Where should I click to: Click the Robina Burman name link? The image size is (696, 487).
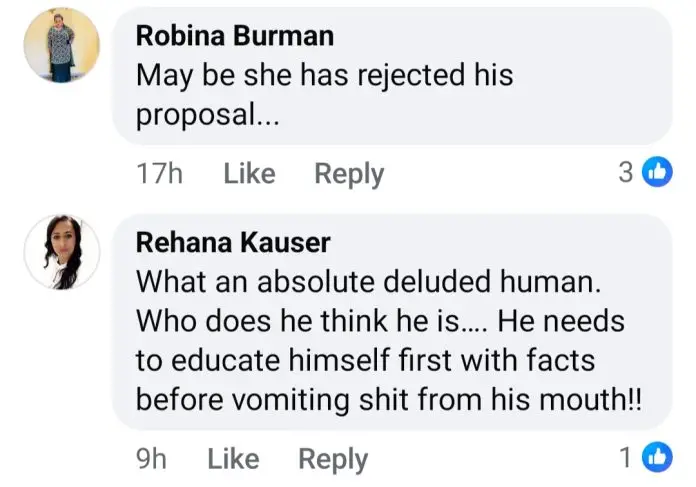235,37
